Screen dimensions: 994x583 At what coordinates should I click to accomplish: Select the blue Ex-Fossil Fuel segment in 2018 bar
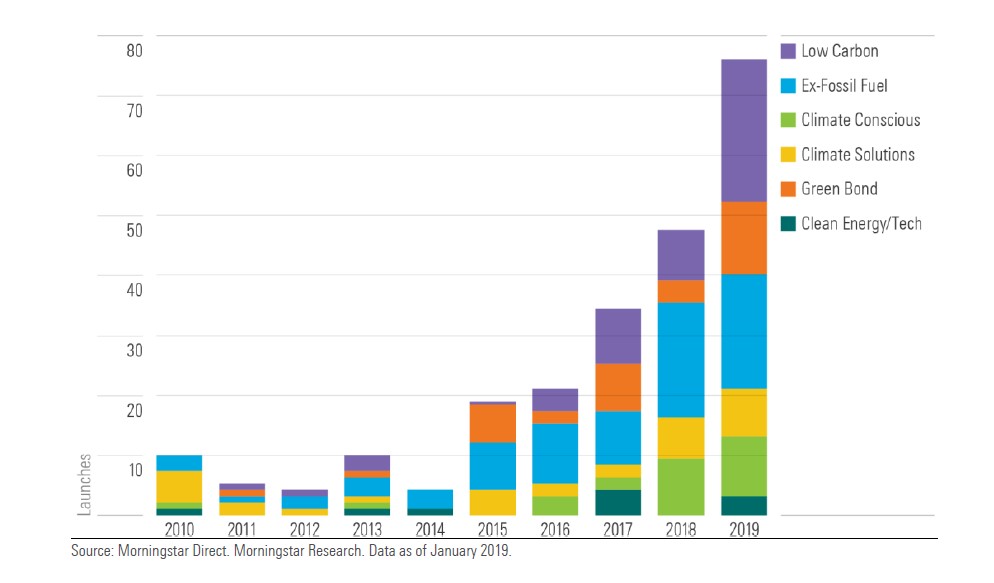click(679, 359)
